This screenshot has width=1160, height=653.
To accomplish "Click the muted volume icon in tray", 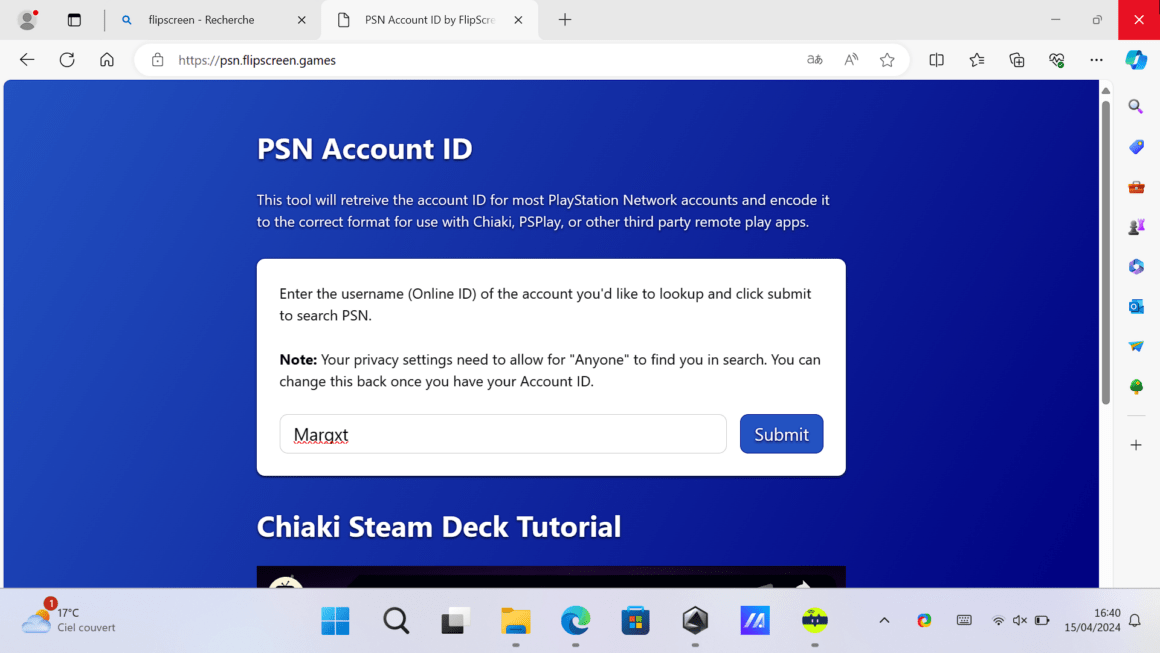I will [1020, 620].
